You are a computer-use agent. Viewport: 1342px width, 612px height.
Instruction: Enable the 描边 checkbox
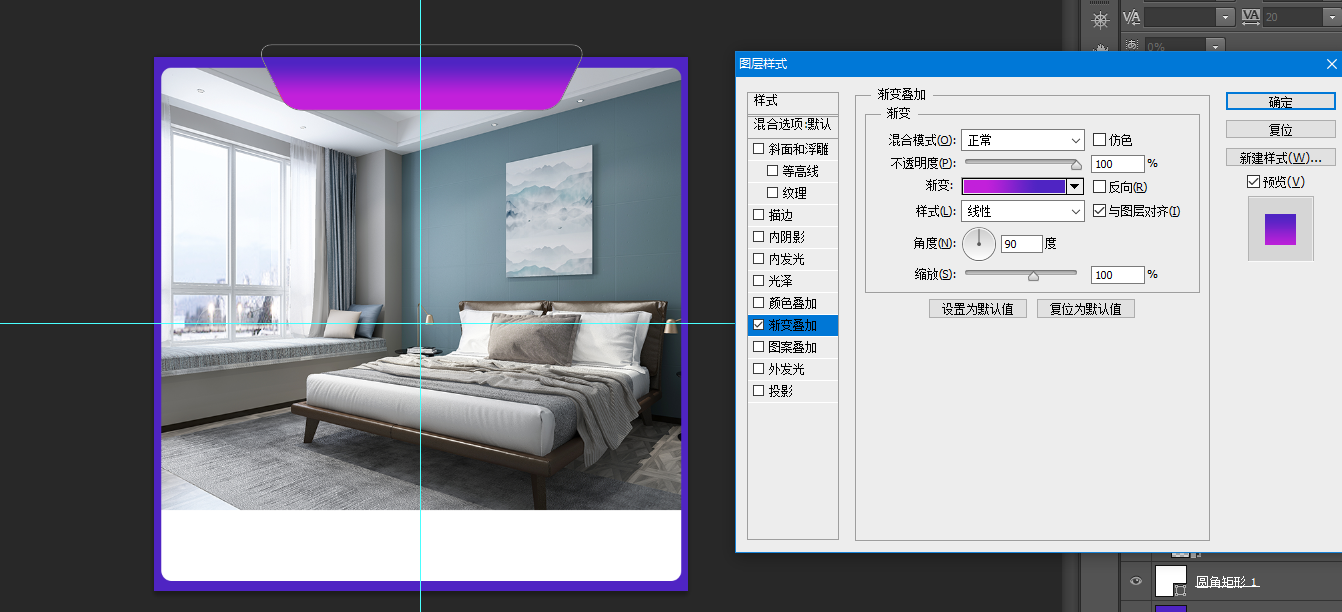click(x=758, y=215)
